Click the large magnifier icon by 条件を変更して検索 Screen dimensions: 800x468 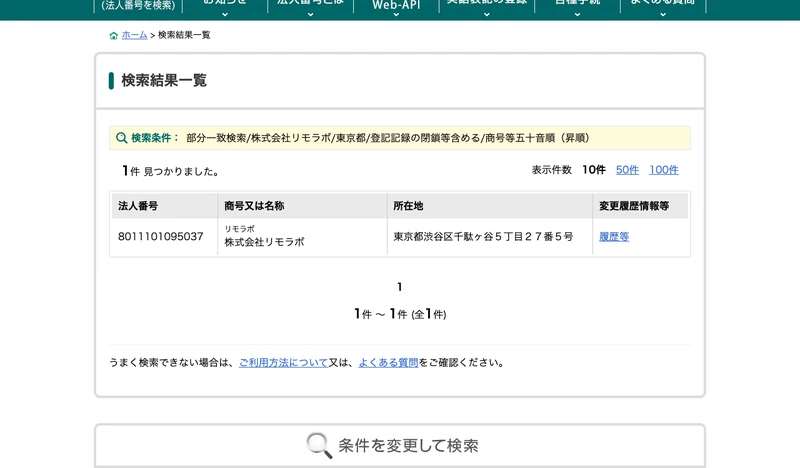(x=319, y=446)
